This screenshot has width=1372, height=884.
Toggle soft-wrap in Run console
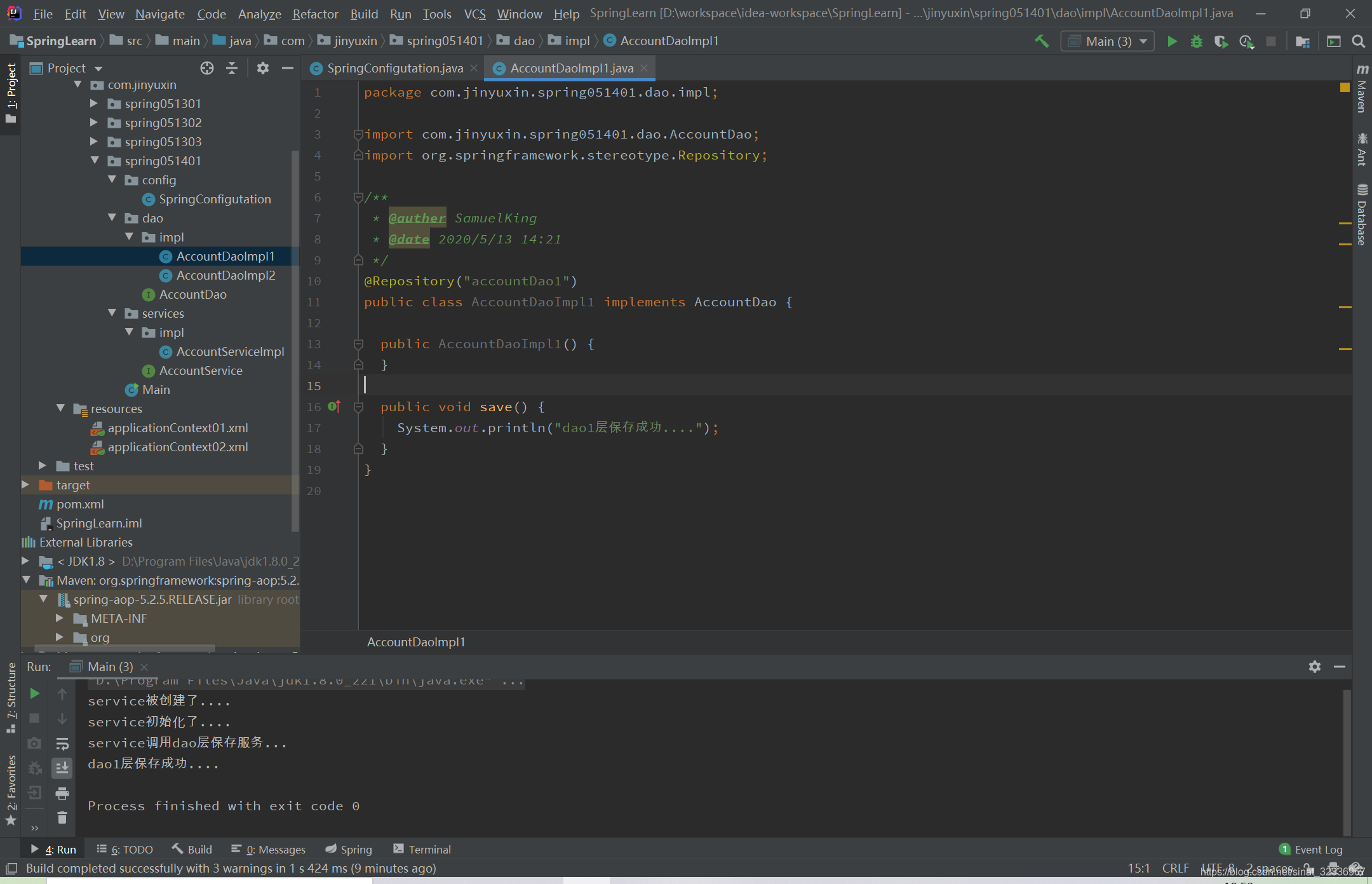point(62,743)
